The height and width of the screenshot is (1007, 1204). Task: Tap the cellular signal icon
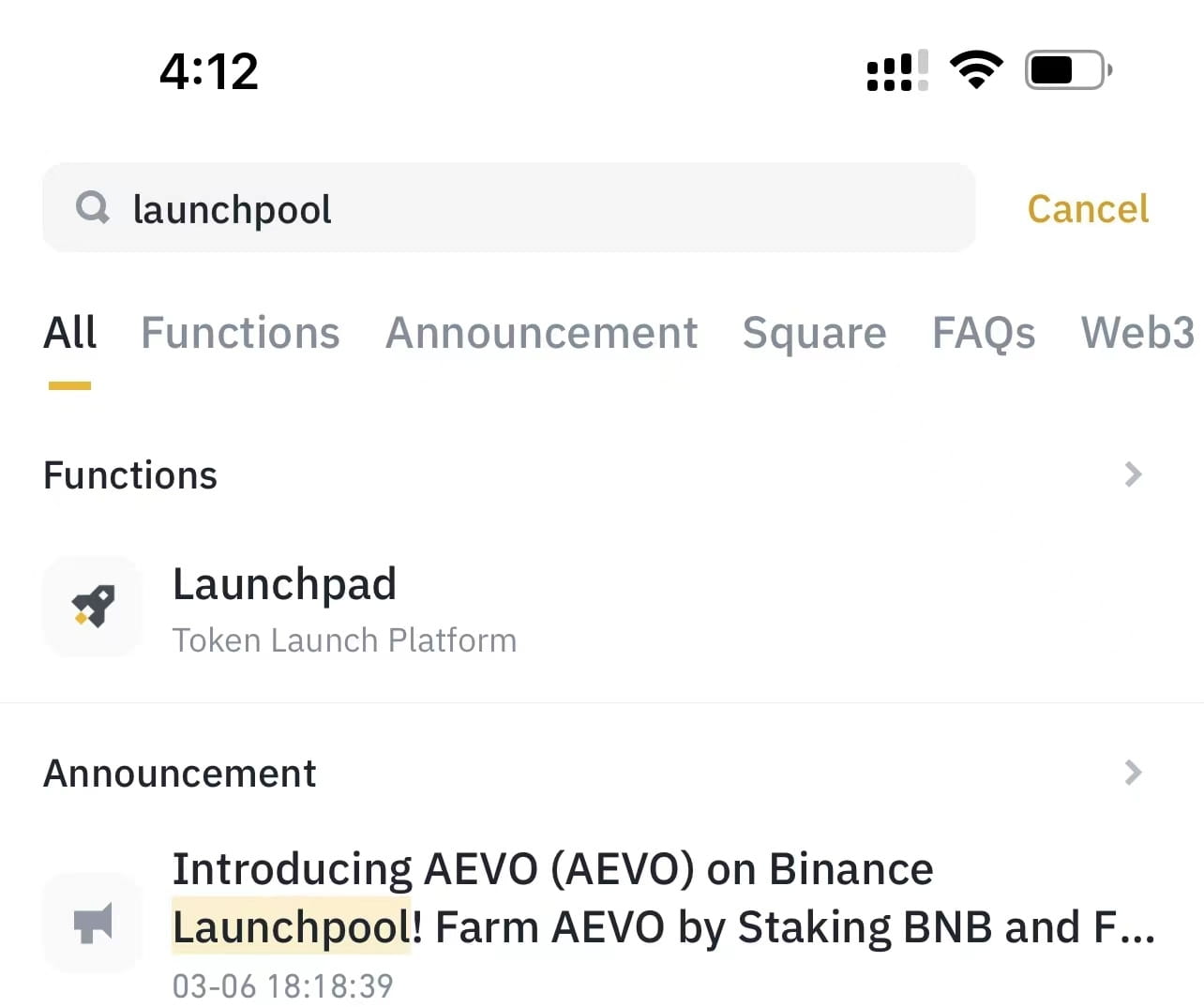tap(896, 70)
